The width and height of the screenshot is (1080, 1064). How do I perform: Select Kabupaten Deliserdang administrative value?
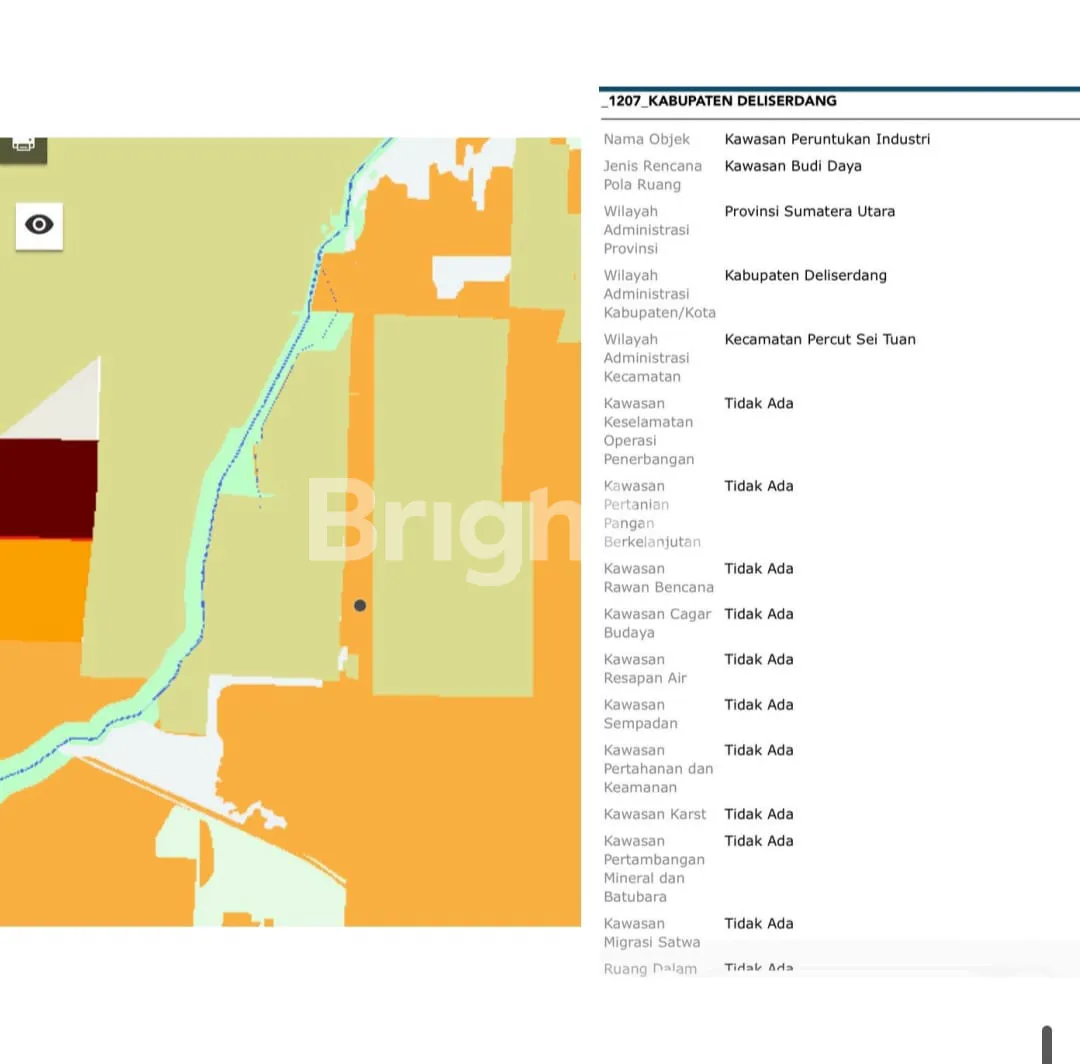(x=805, y=275)
